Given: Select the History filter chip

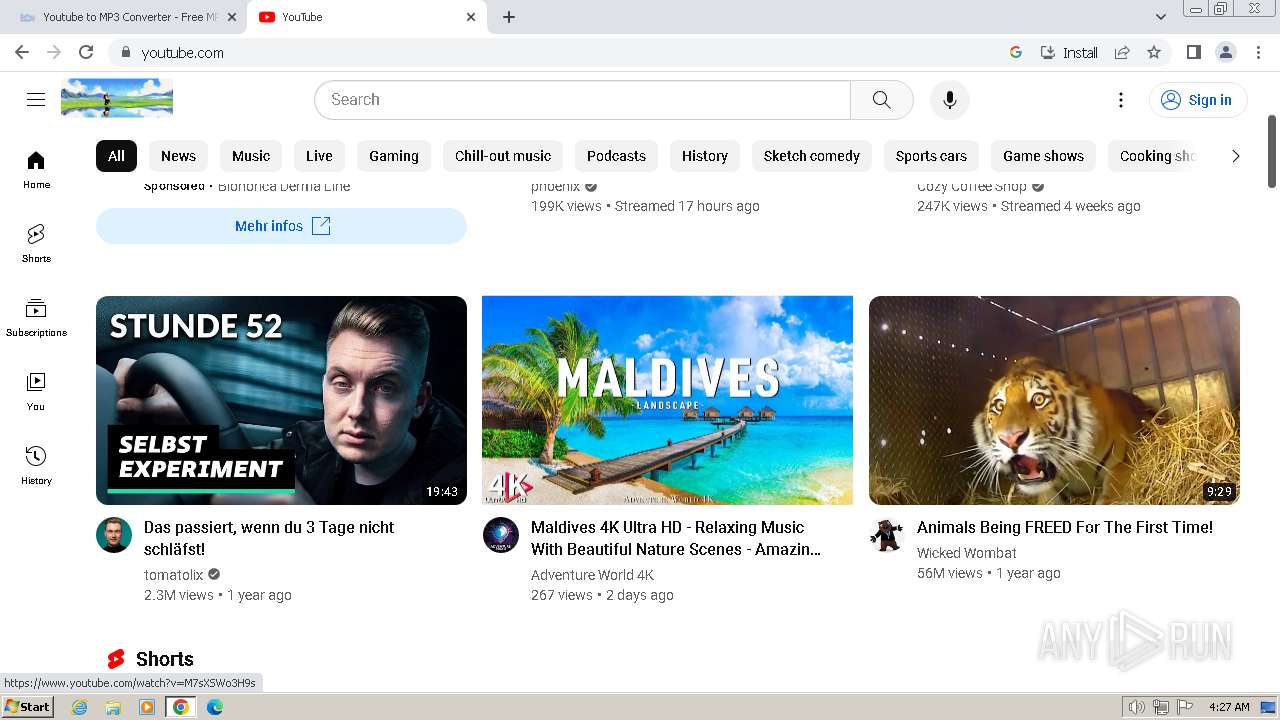Looking at the screenshot, I should click(705, 156).
